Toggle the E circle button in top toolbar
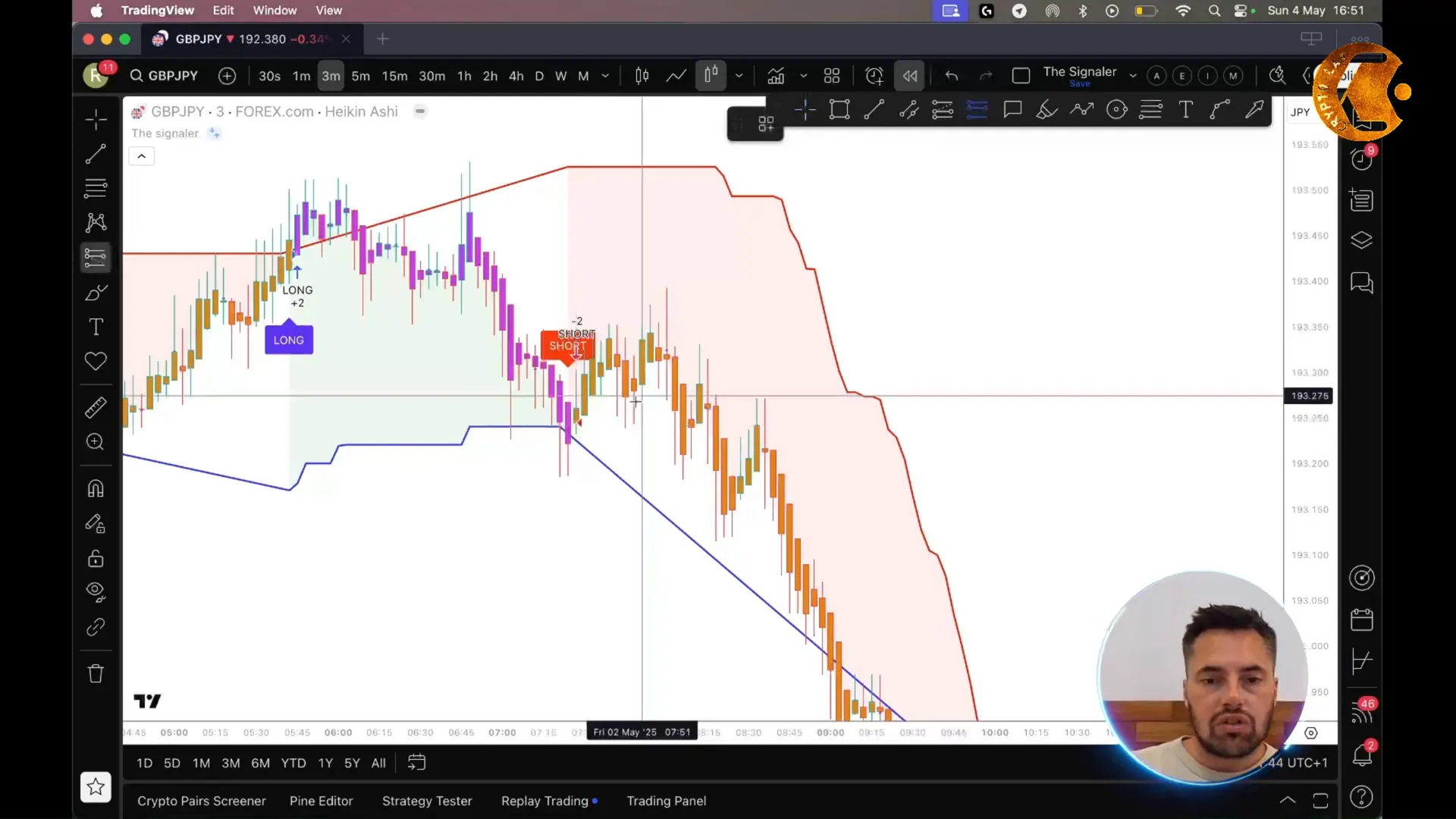1456x819 pixels. 1182,76
